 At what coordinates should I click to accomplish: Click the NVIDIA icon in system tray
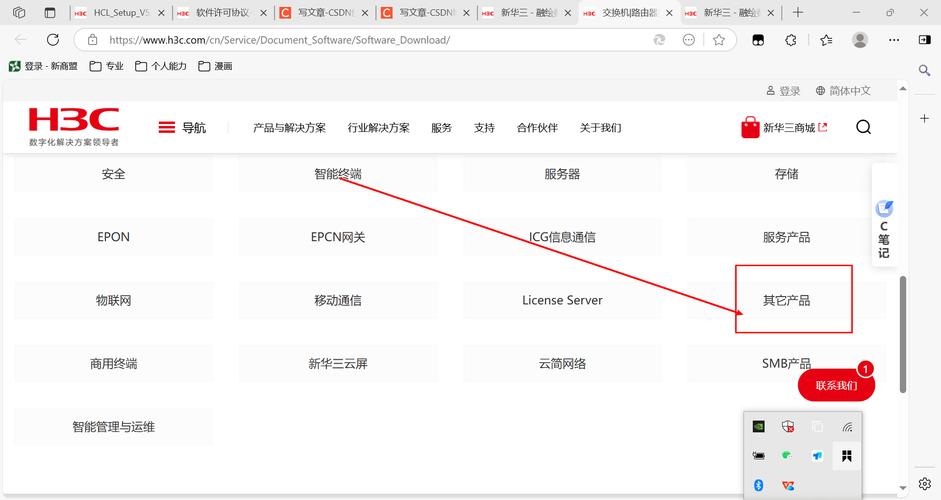760,426
